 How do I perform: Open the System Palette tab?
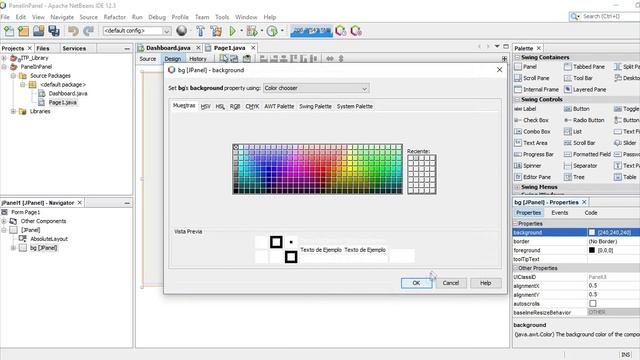tap(355, 107)
